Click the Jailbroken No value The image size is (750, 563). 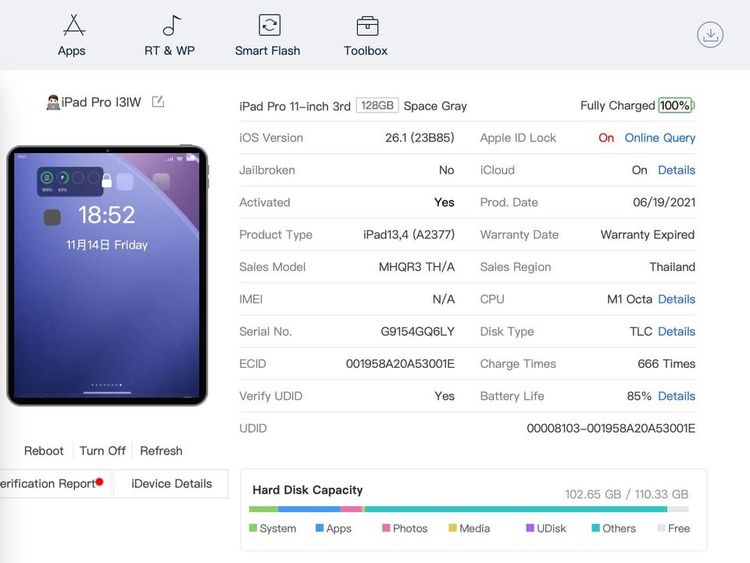tap(446, 170)
